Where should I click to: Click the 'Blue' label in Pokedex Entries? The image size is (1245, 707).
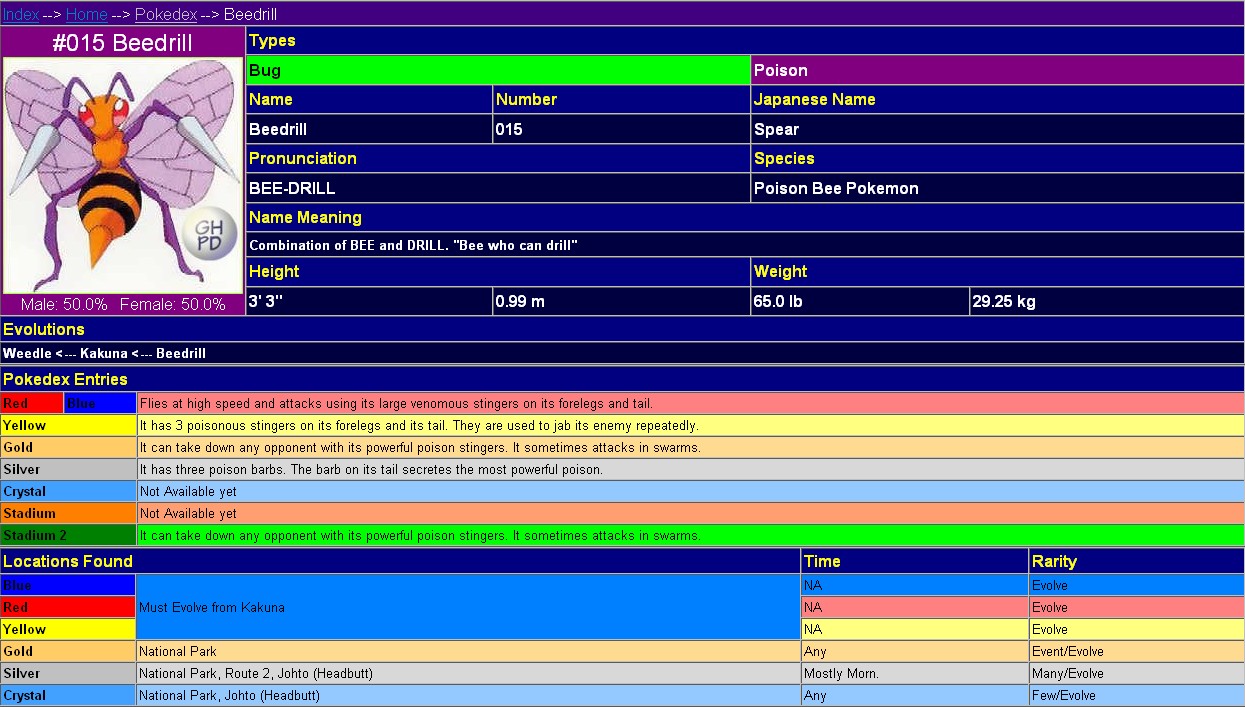click(x=100, y=403)
